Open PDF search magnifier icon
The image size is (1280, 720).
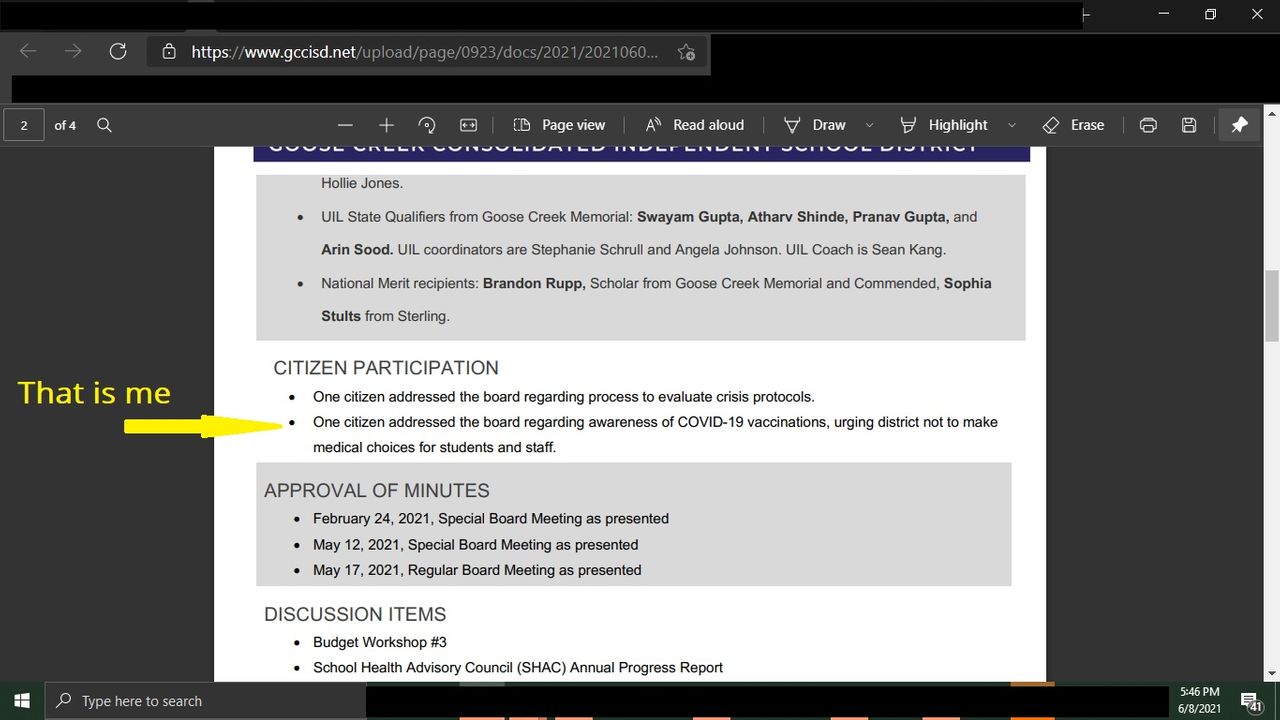point(104,125)
